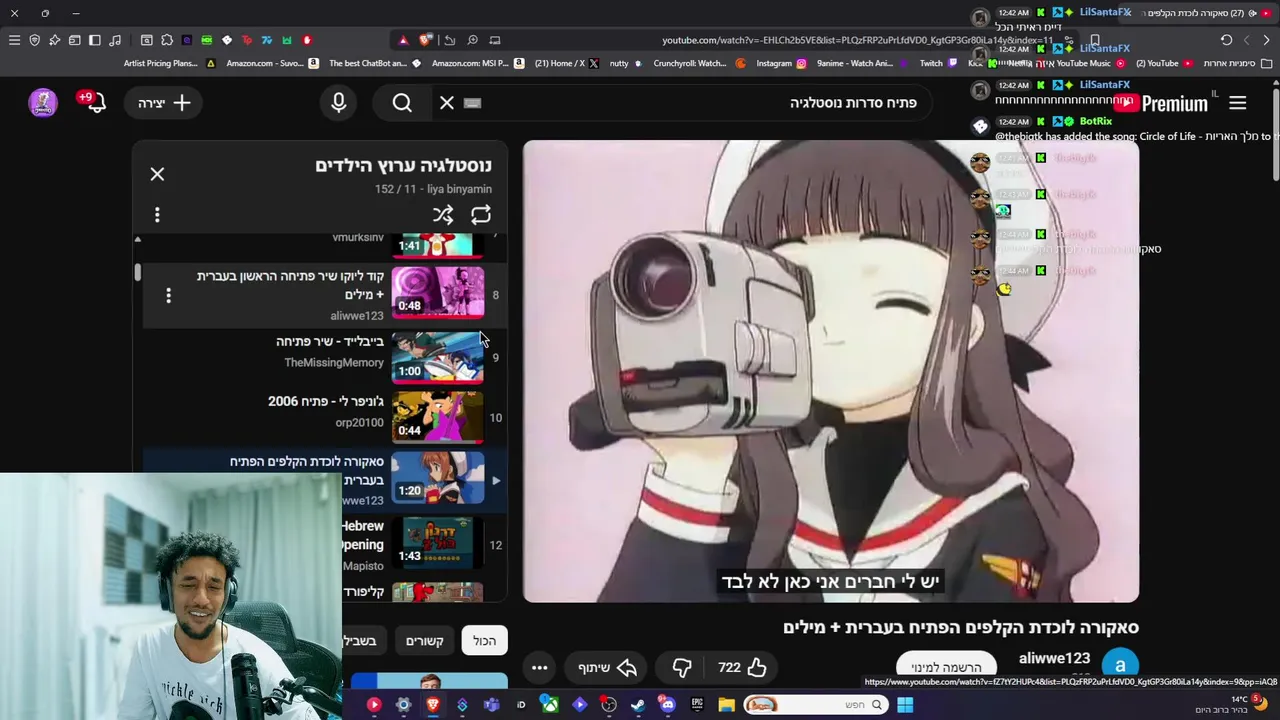Select the קשורים filter chip
This screenshot has height=720, width=1280.
pyautogui.click(x=424, y=640)
